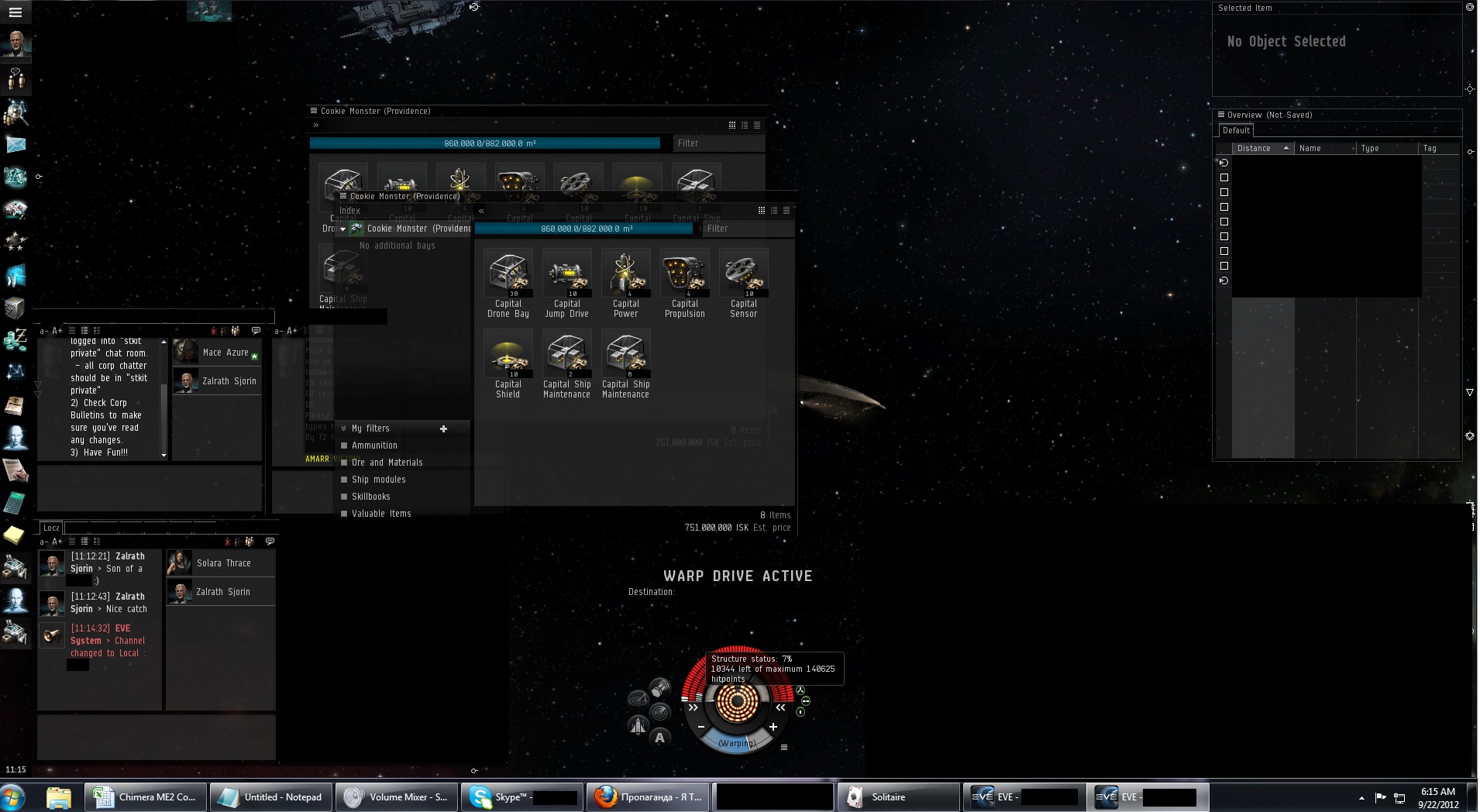Click the first square bracket in Overview list
The width and height of the screenshot is (1480, 812).
click(x=1224, y=177)
